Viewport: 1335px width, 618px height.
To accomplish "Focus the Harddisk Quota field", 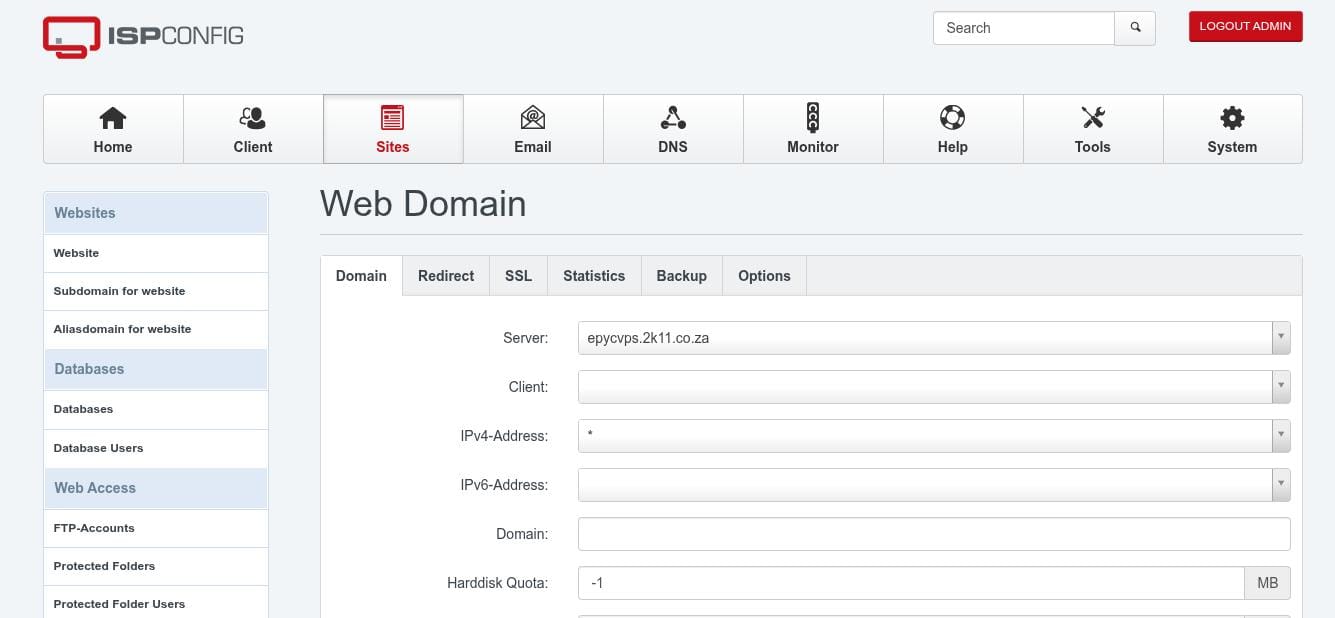I will [911, 583].
